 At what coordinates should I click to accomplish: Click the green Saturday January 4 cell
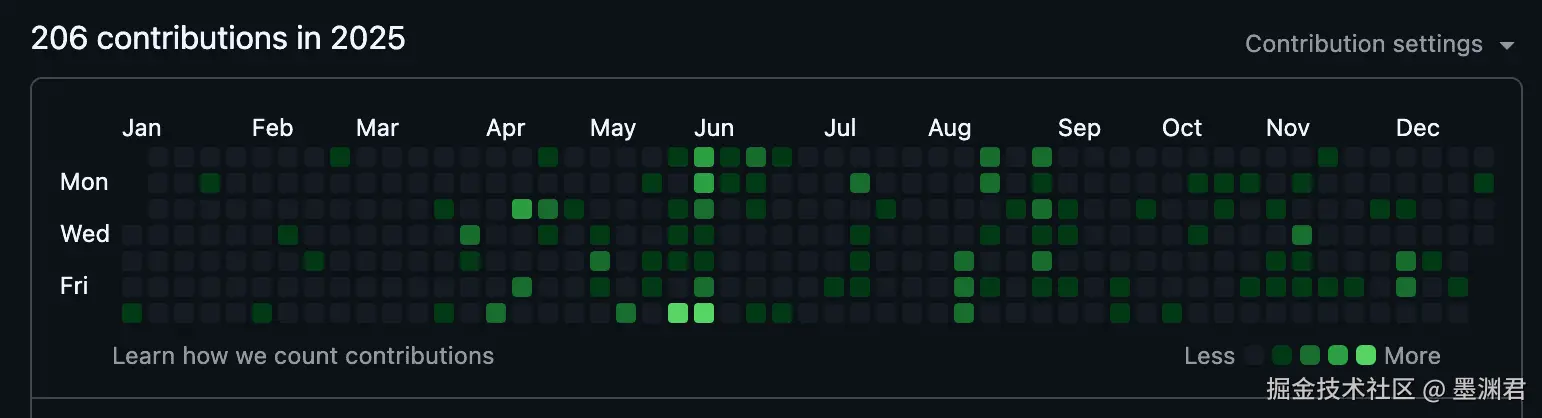(132, 313)
